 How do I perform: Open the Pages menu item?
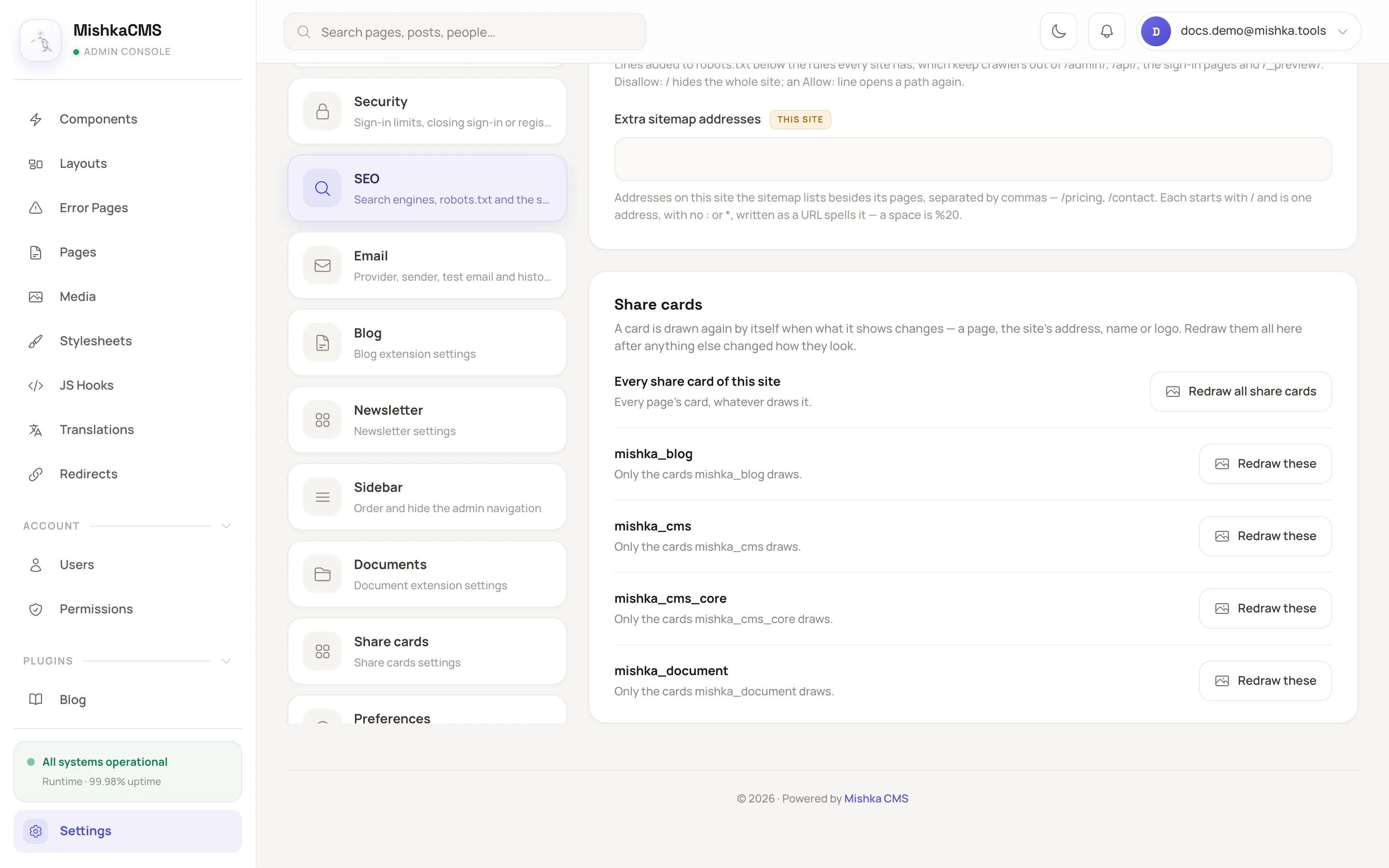(127, 252)
